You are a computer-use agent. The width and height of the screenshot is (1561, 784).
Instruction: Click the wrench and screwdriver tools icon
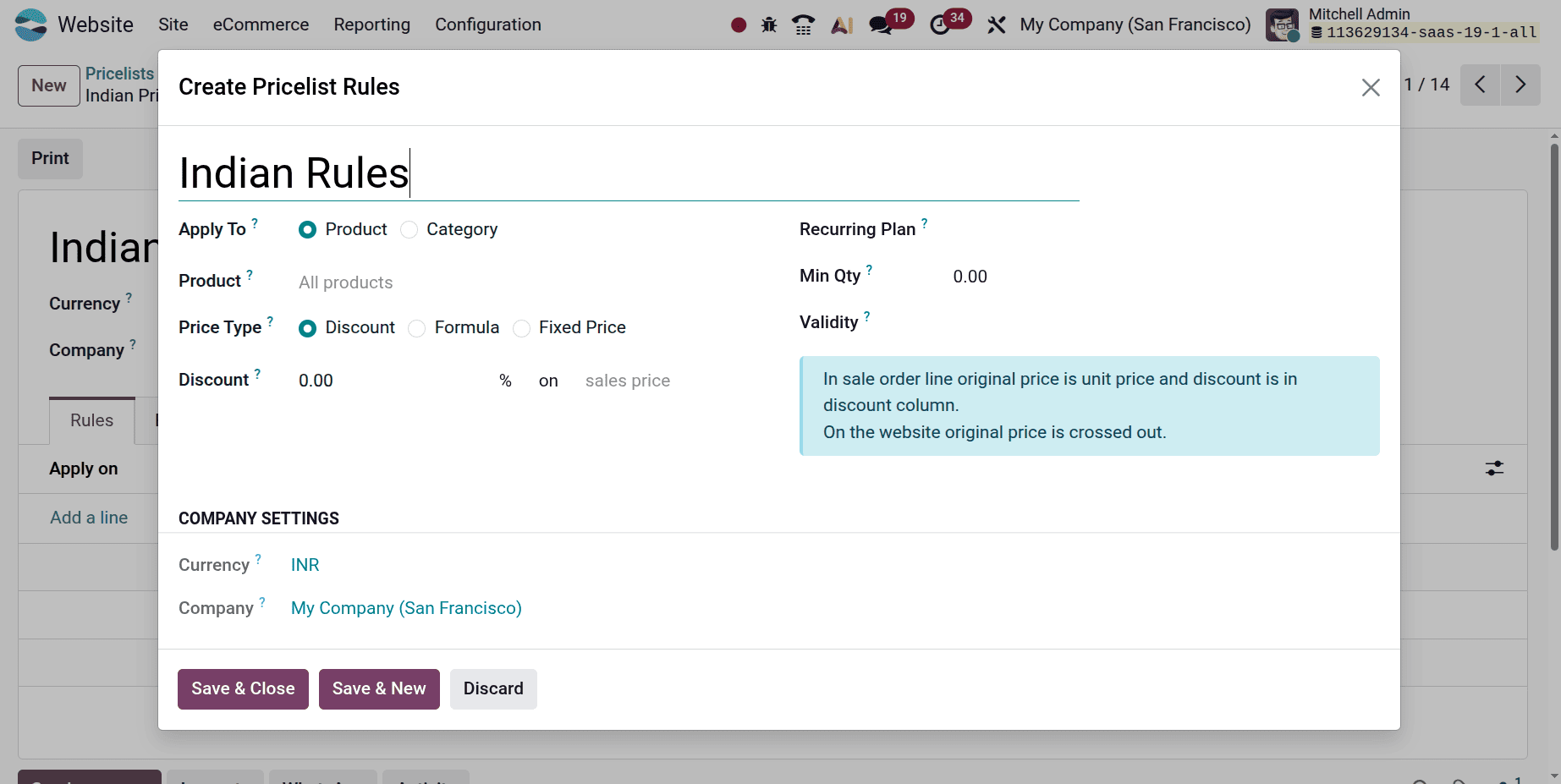[997, 25]
